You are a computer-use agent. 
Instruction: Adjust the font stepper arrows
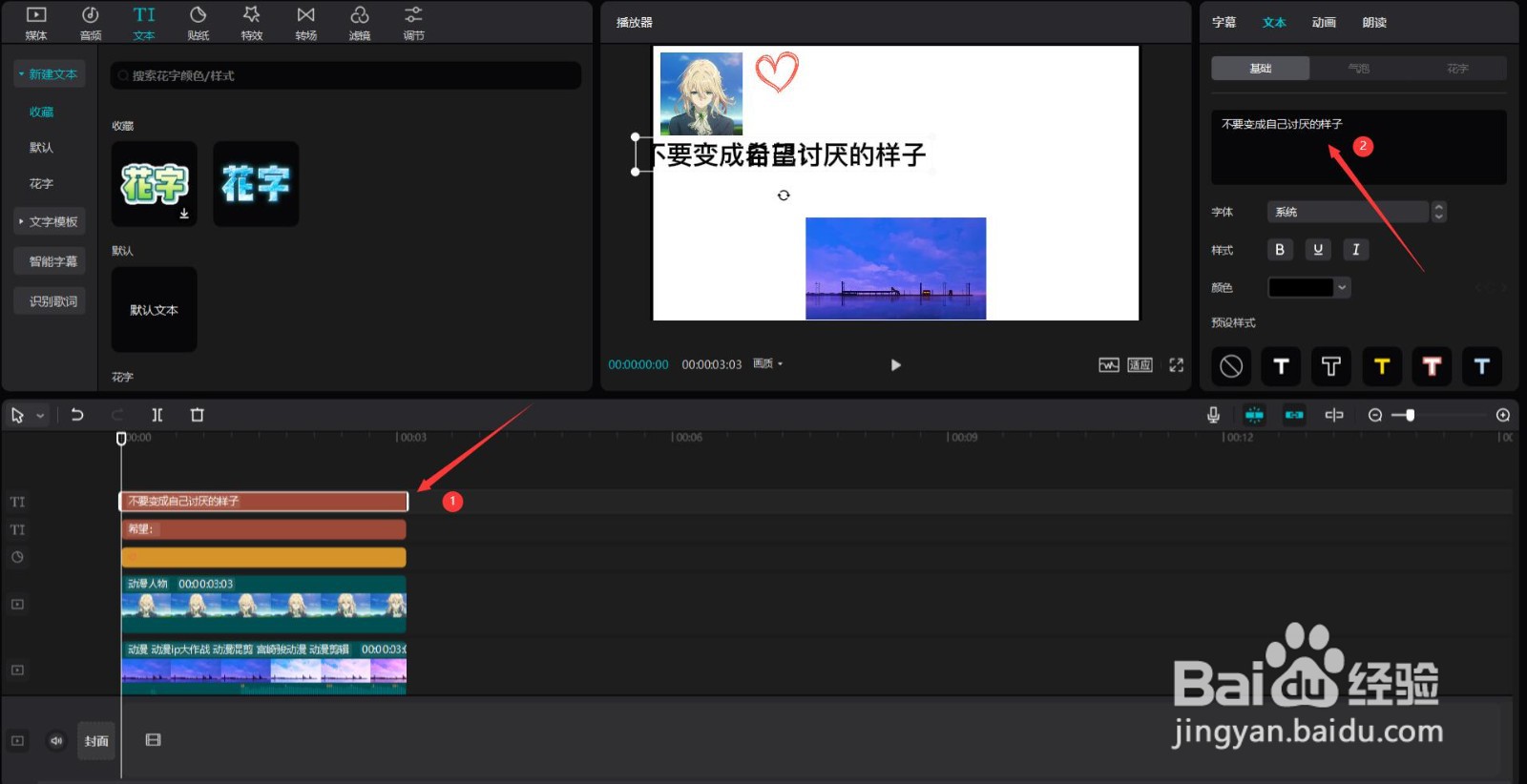(x=1438, y=212)
